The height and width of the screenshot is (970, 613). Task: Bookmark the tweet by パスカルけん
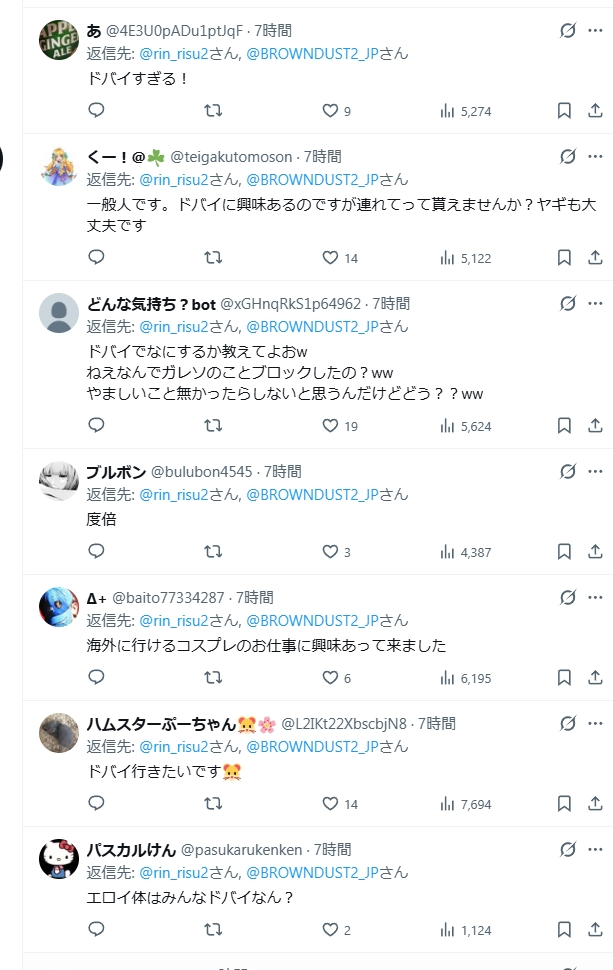[x=564, y=929]
